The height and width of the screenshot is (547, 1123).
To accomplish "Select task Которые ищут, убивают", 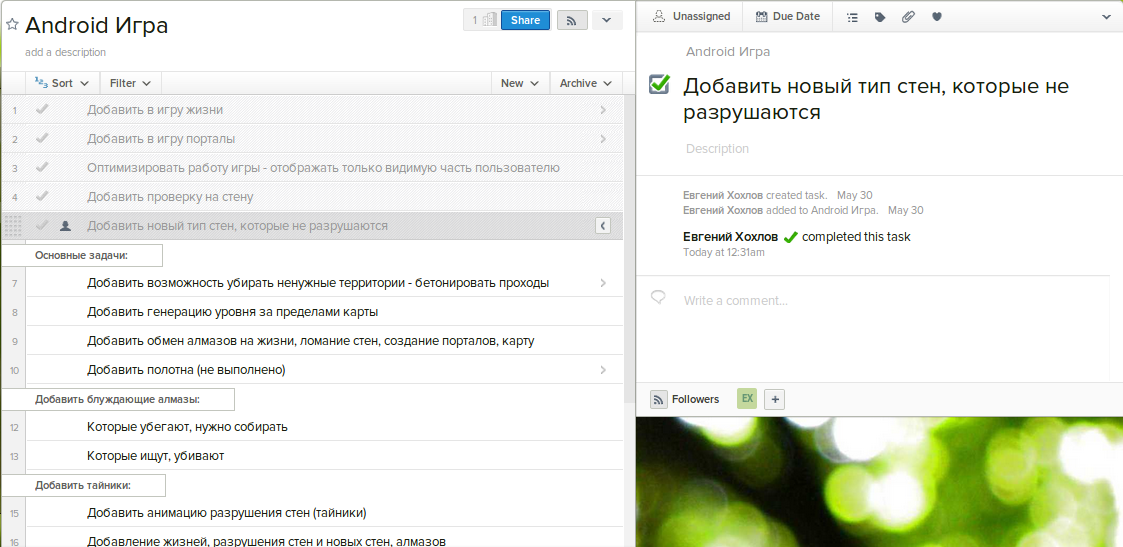I will coord(324,456).
